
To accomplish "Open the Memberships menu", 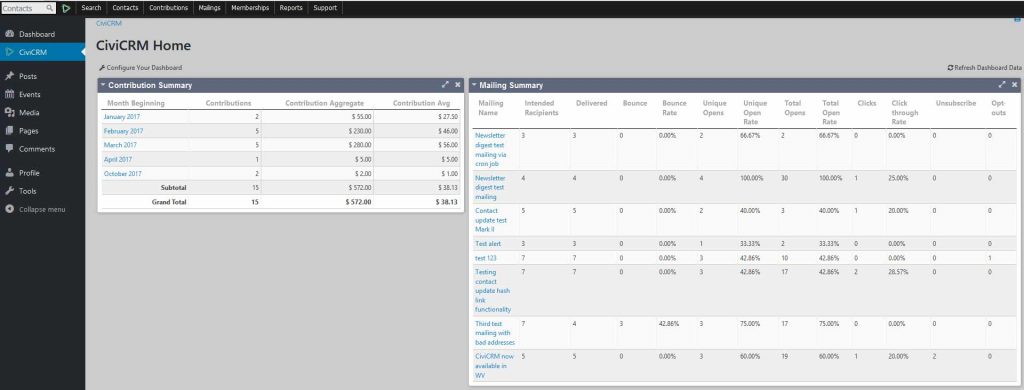I will [x=250, y=8].
